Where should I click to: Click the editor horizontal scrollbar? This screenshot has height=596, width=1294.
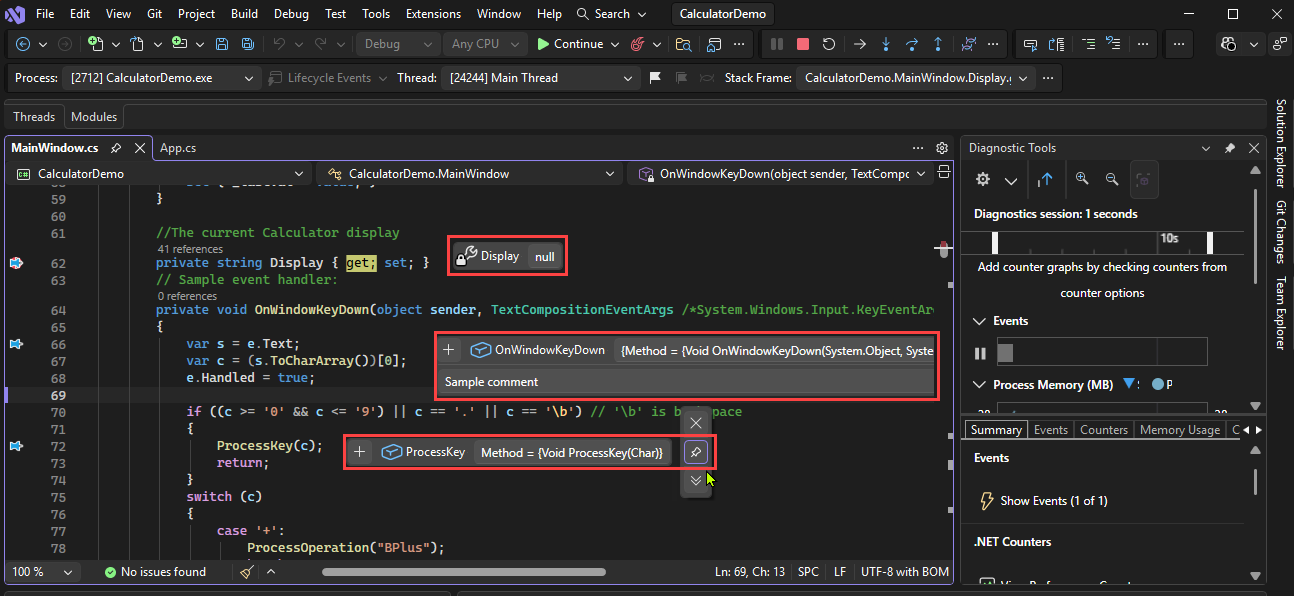[463, 572]
